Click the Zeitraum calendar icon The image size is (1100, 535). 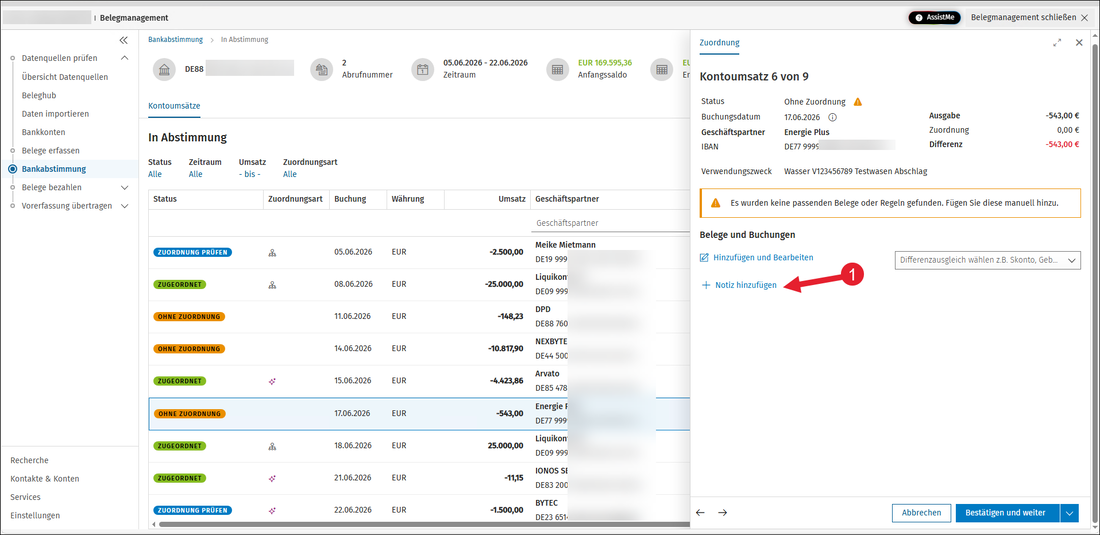click(422, 70)
